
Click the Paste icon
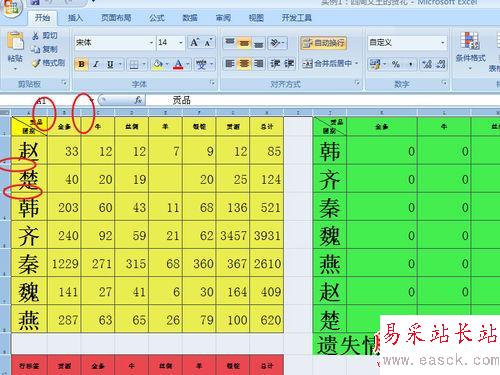click(x=15, y=41)
